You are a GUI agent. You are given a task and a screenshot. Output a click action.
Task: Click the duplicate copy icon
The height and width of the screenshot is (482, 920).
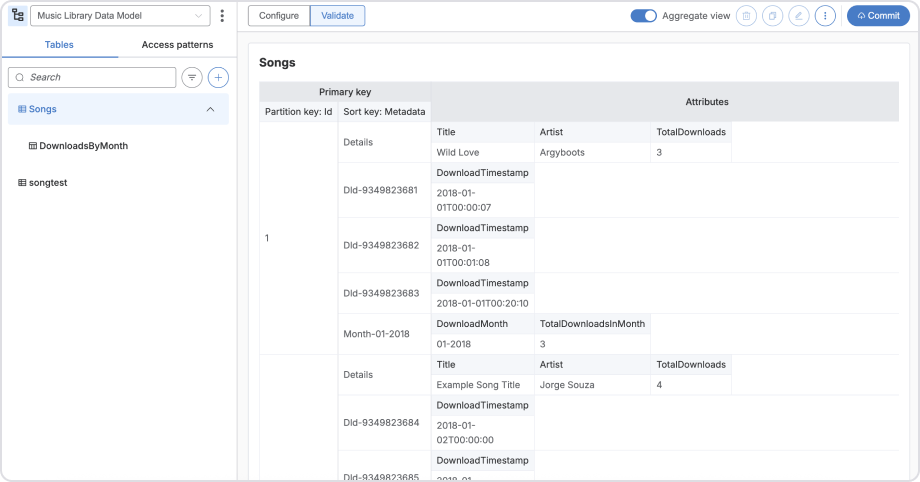click(x=772, y=16)
